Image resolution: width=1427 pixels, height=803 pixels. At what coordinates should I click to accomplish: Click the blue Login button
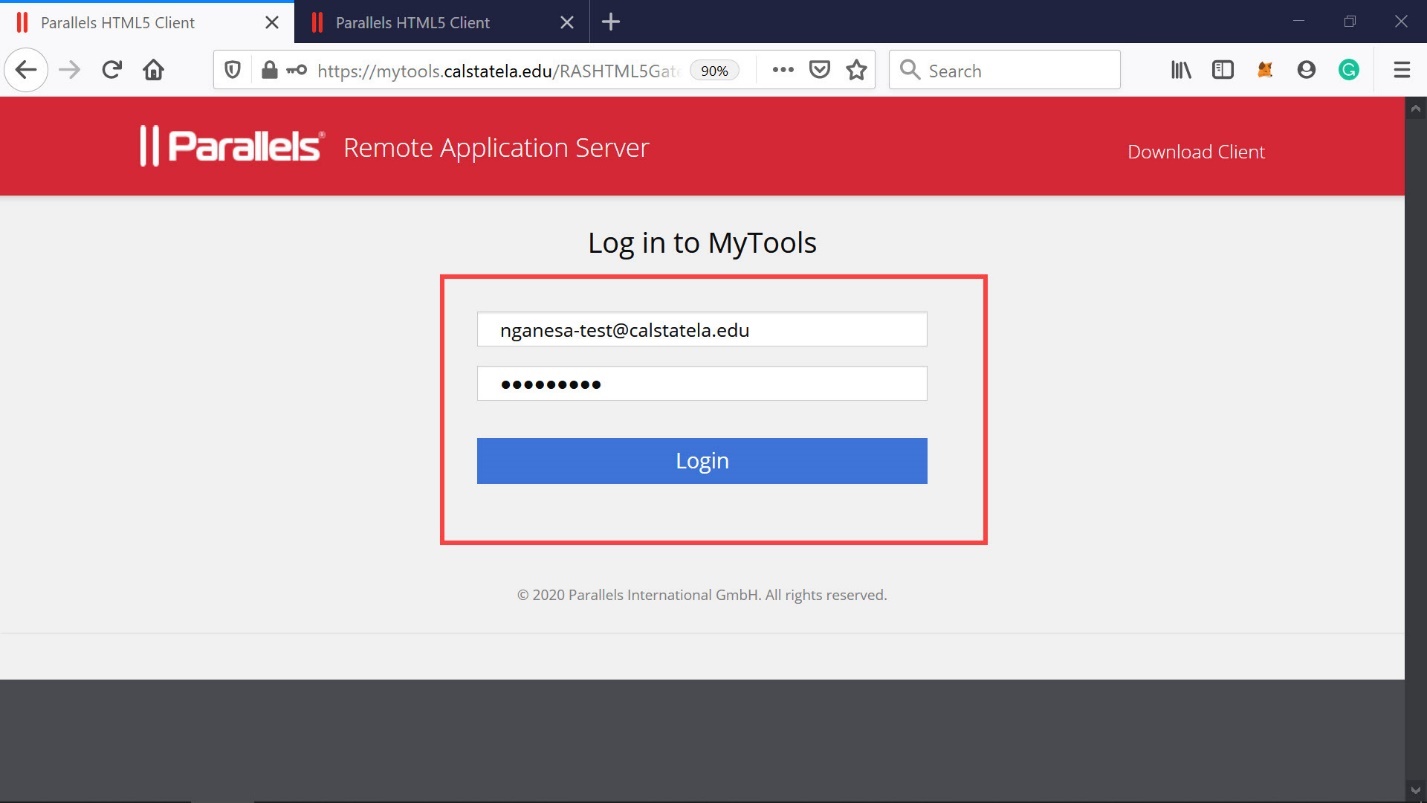[702, 461]
